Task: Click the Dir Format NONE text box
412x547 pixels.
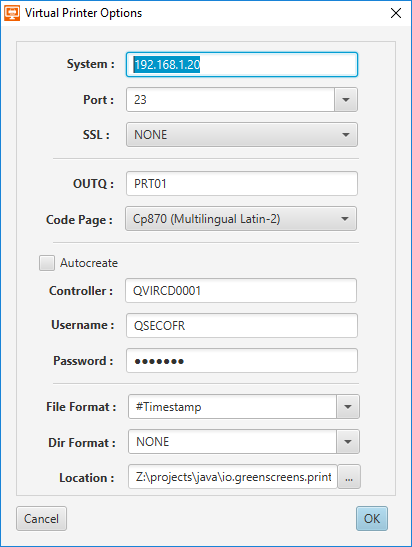Action: tap(232, 442)
